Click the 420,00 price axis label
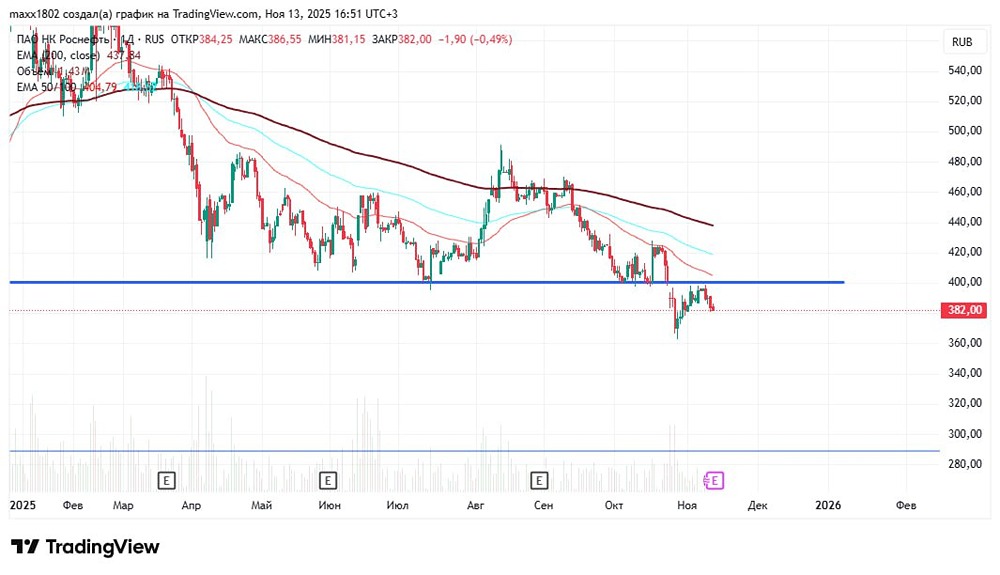The height and width of the screenshot is (575, 1000). click(x=965, y=252)
